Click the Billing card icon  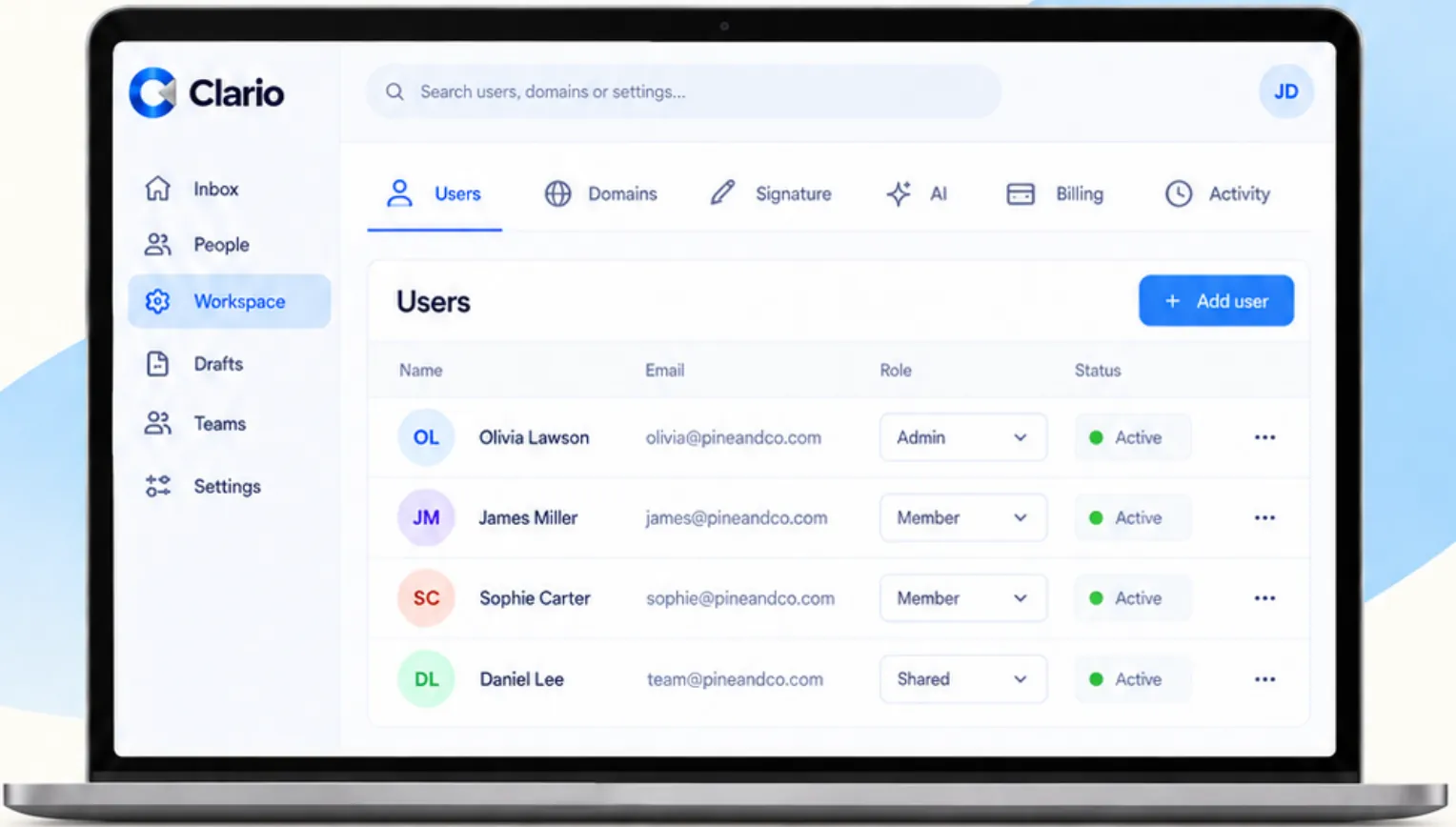pos(1021,193)
